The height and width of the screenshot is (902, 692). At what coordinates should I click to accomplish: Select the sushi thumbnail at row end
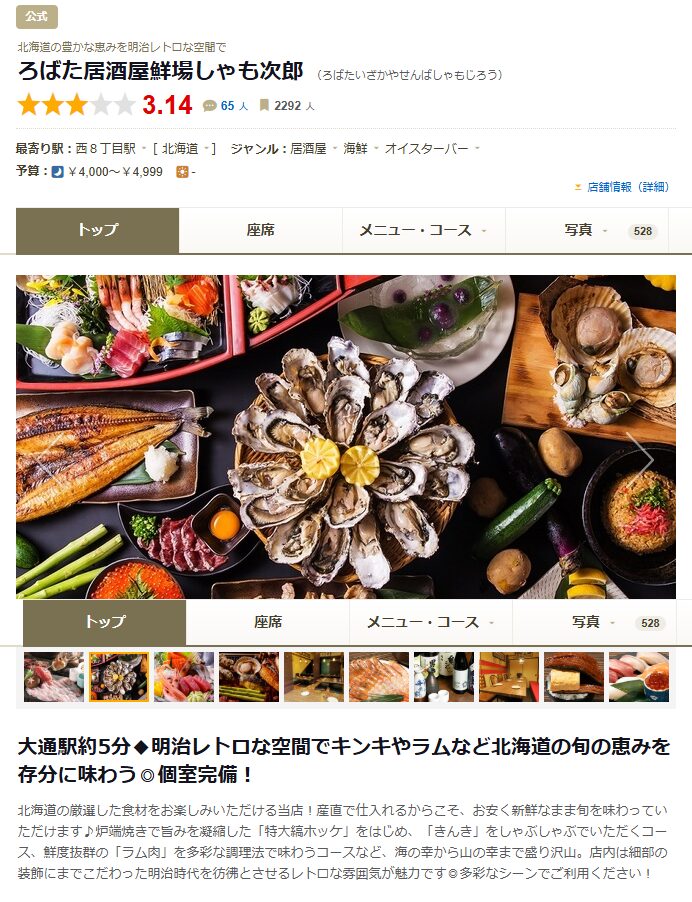639,677
